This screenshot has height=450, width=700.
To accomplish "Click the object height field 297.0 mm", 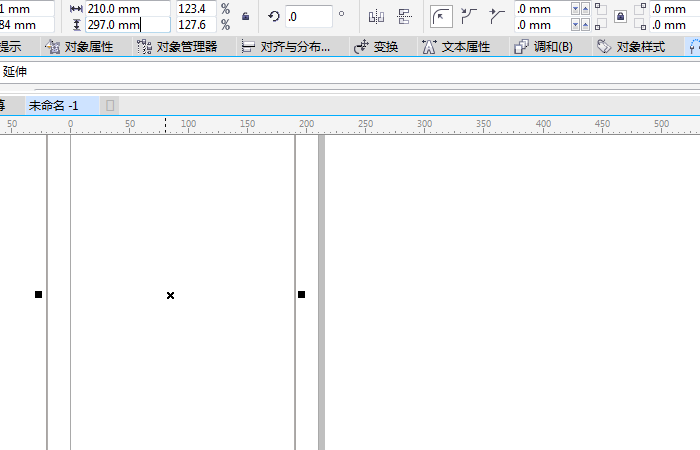I will pos(128,25).
